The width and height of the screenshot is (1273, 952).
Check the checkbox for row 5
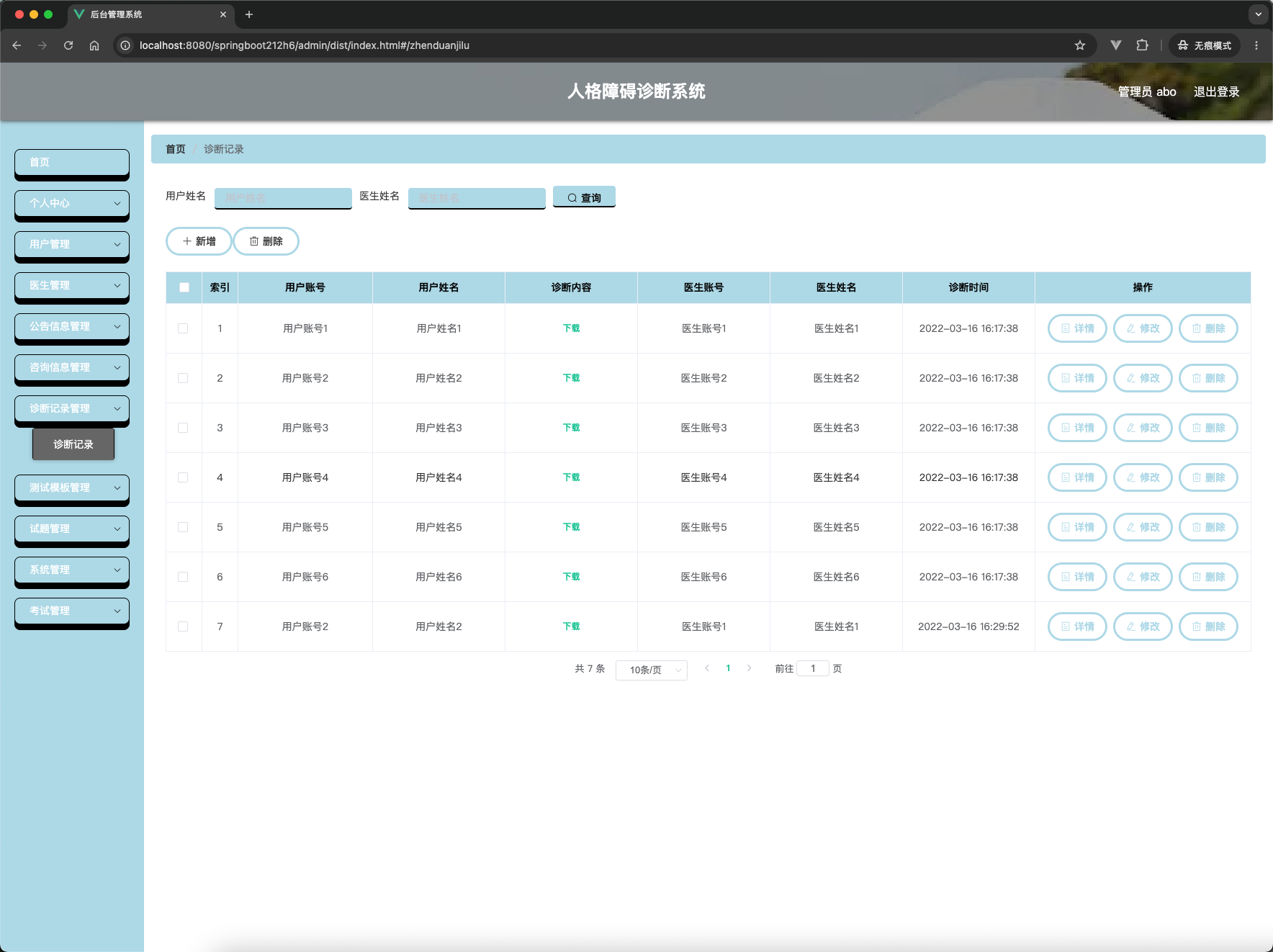tap(183, 527)
